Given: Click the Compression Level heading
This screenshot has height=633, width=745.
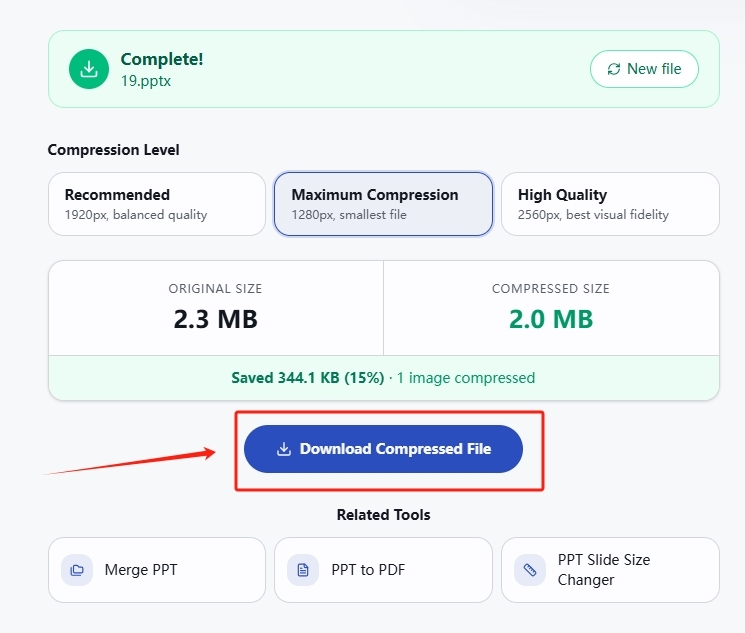Looking at the screenshot, I should point(114,150).
